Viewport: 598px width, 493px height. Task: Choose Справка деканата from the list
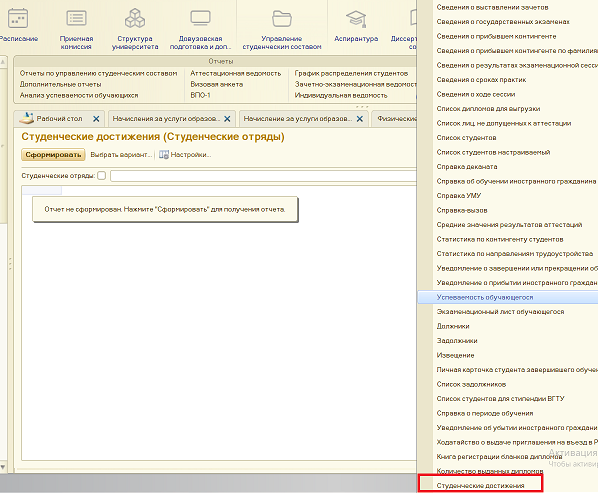click(x=467, y=167)
